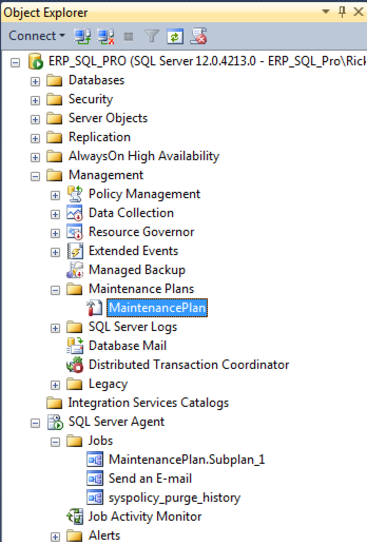This screenshot has width=367, height=542.
Task: Click the syspolicy_purge_history job icon
Action: pyautogui.click(x=95, y=498)
